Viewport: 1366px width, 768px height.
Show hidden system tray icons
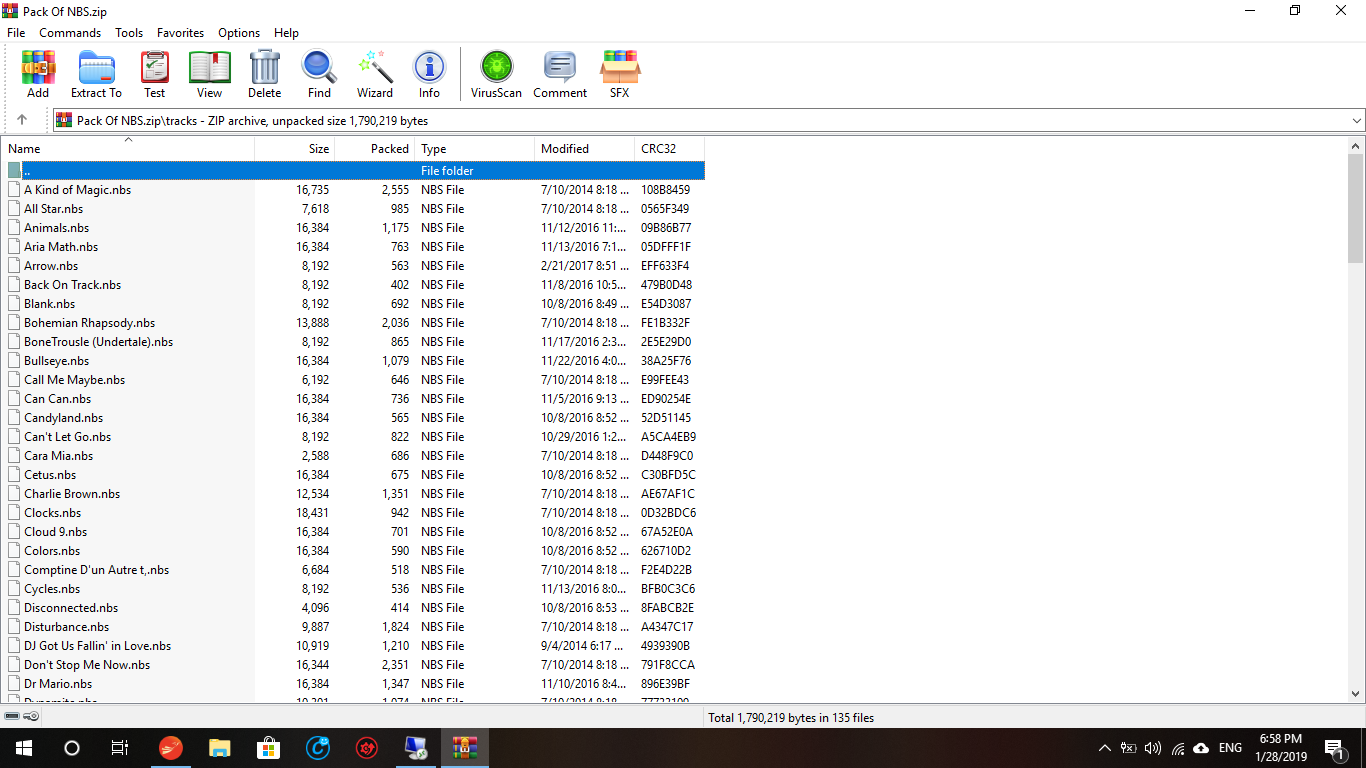tap(1104, 748)
